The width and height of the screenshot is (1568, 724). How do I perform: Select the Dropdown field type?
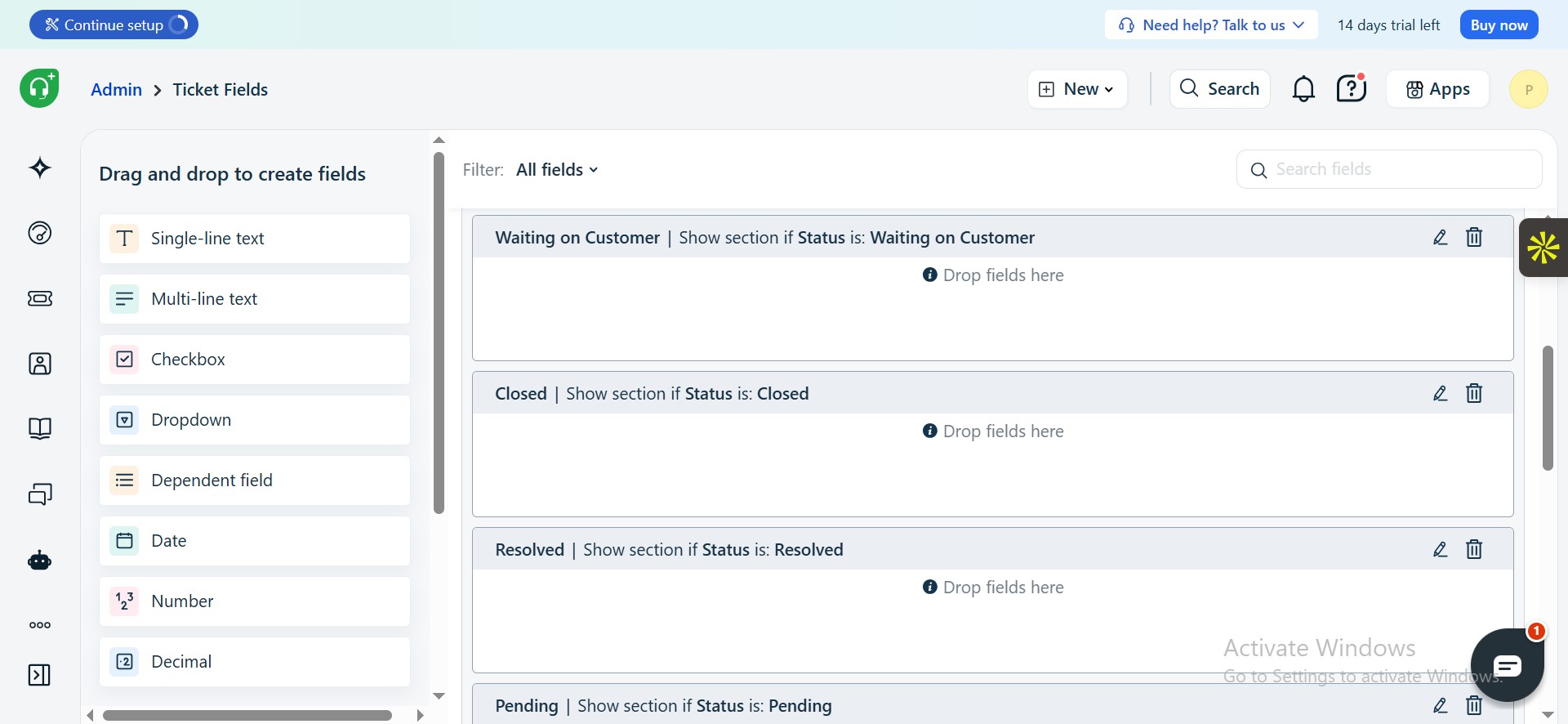[x=255, y=420]
